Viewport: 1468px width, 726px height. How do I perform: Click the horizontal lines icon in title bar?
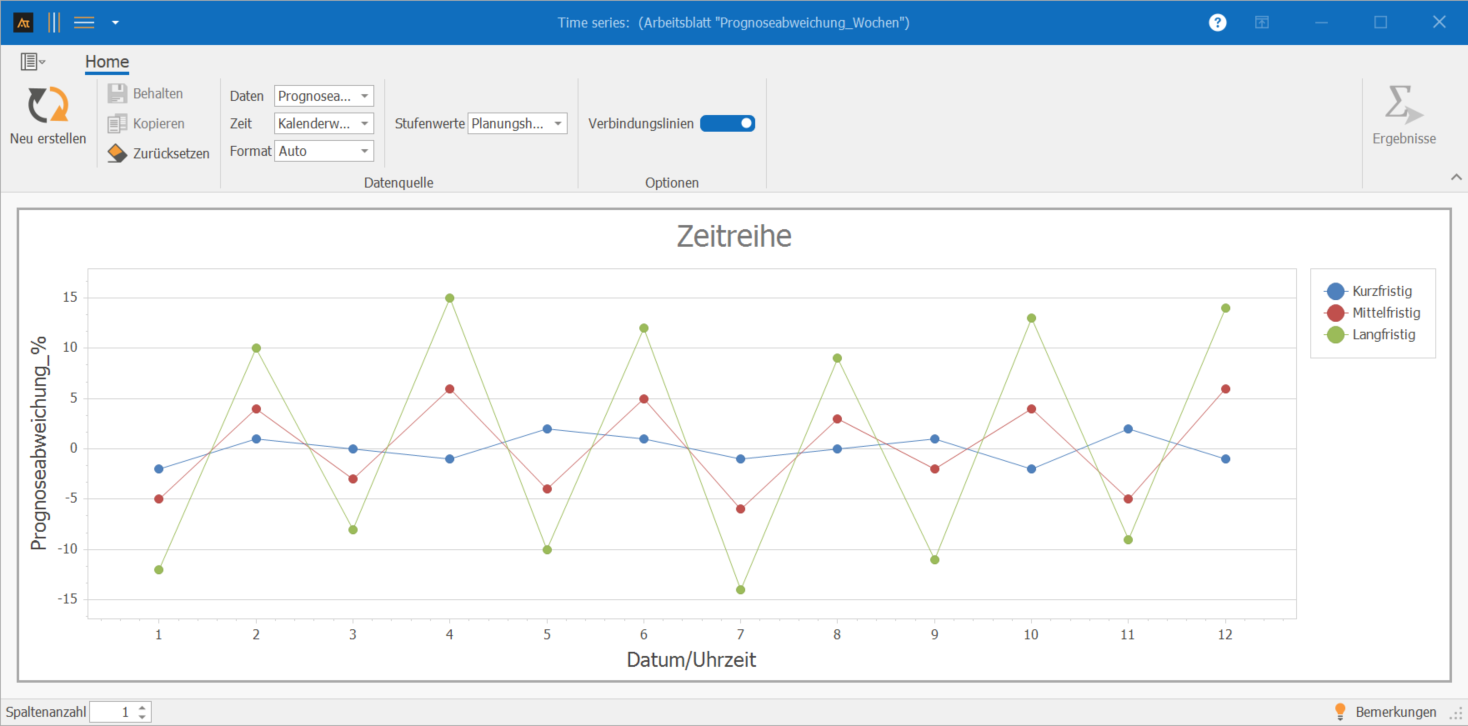point(84,22)
